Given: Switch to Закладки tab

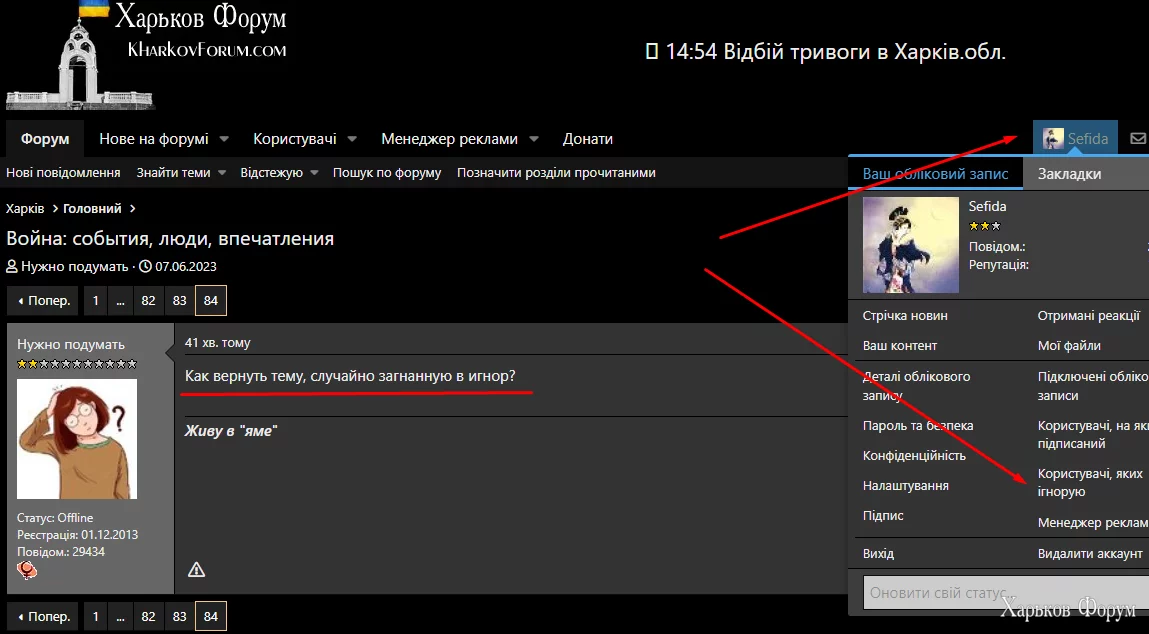Looking at the screenshot, I should point(1069,174).
